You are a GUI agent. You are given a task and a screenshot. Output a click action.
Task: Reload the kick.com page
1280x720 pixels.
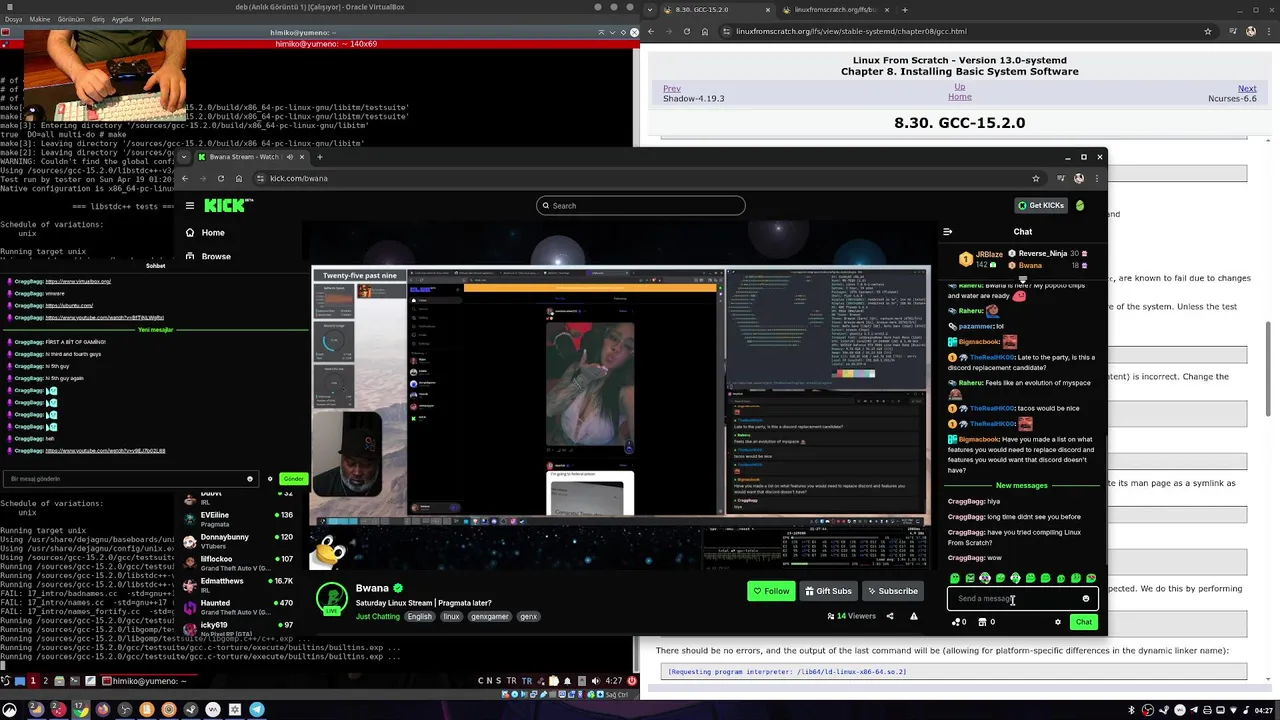(x=221, y=179)
